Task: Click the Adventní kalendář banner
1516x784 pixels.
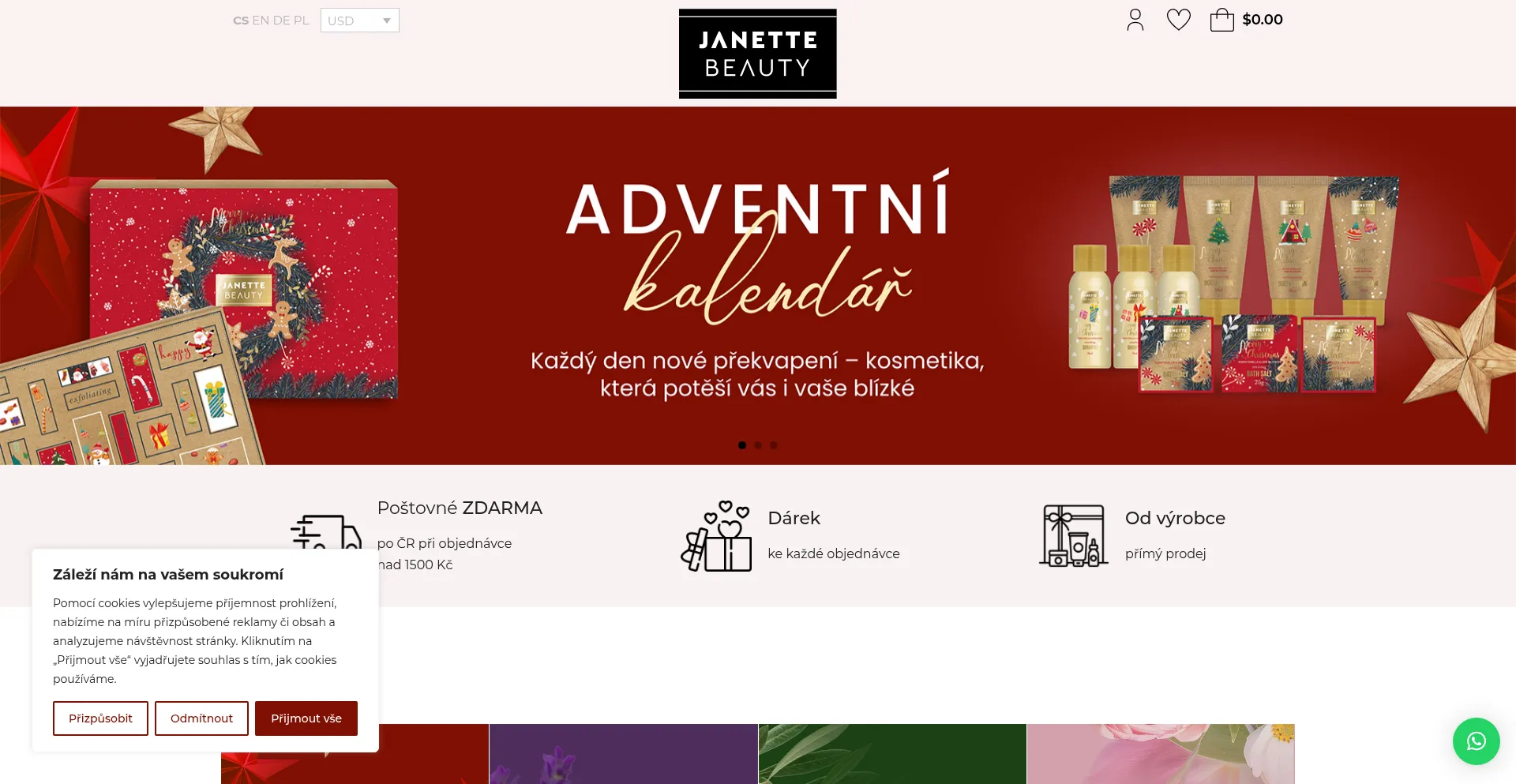Action: pyautogui.click(x=758, y=286)
